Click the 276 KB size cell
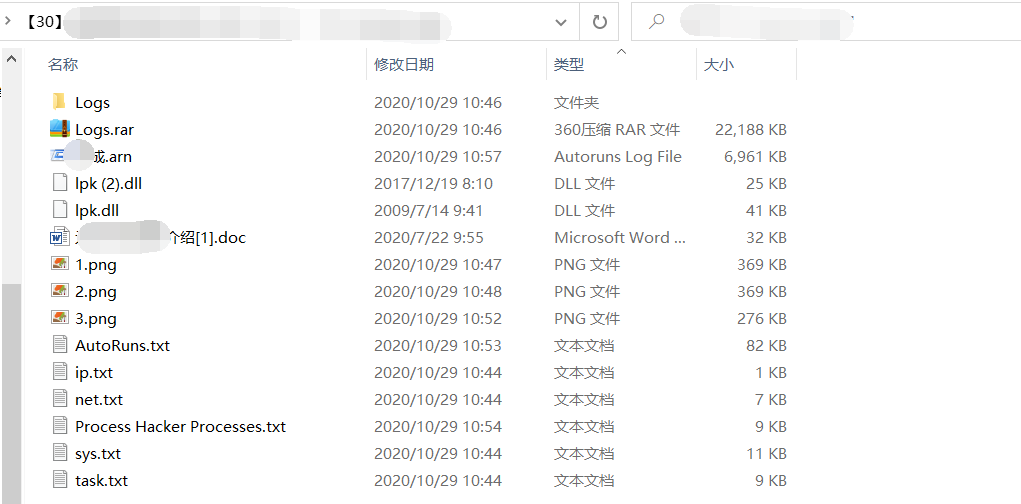 click(x=761, y=318)
